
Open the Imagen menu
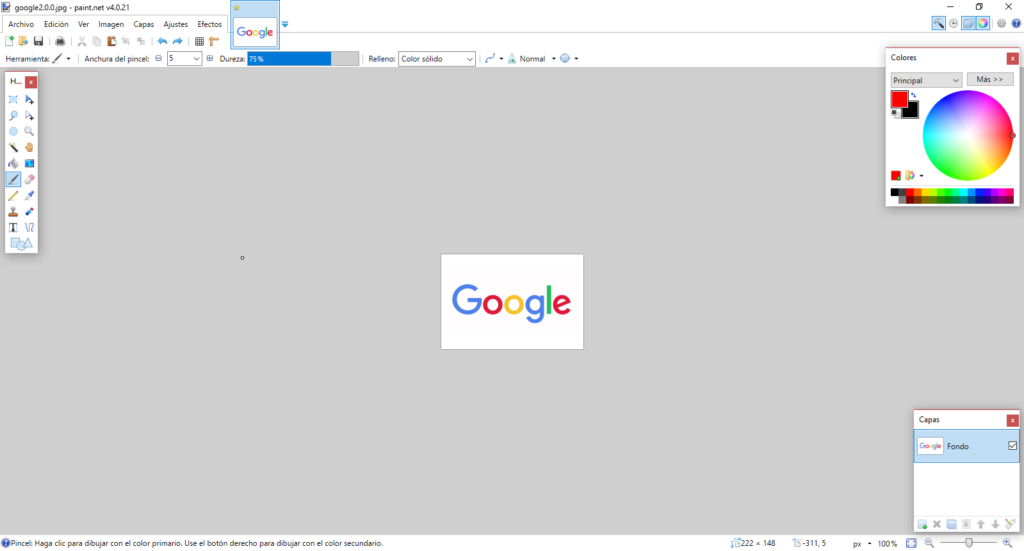tap(111, 24)
